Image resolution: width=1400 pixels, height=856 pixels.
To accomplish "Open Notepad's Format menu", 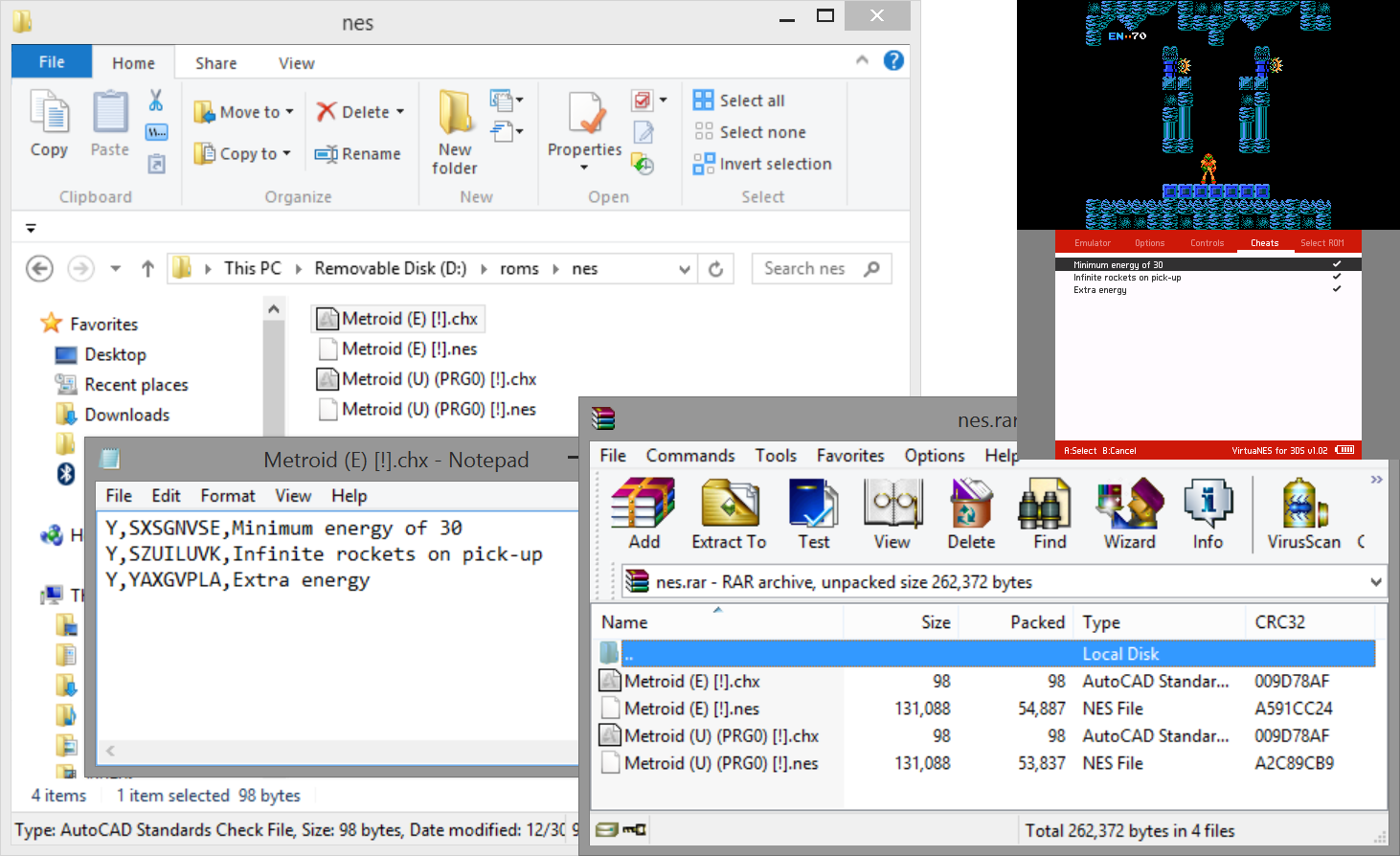I will tap(228, 496).
